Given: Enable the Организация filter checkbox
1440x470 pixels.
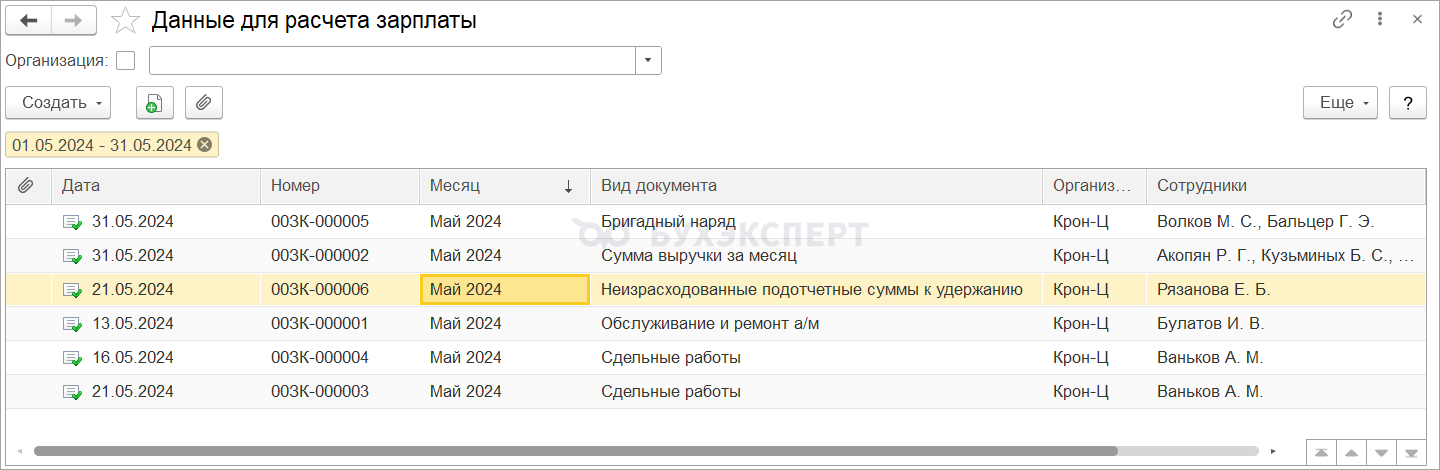Looking at the screenshot, I should (125, 60).
